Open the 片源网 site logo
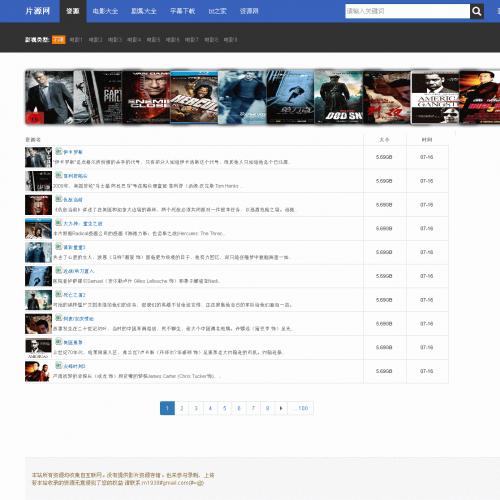The image size is (500, 500). tap(38, 11)
